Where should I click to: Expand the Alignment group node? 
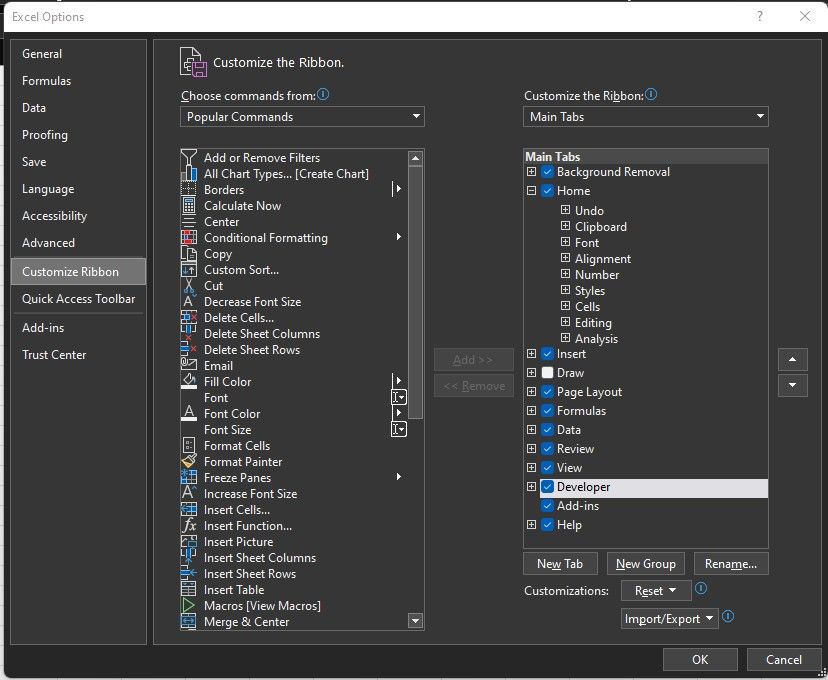[x=565, y=258]
